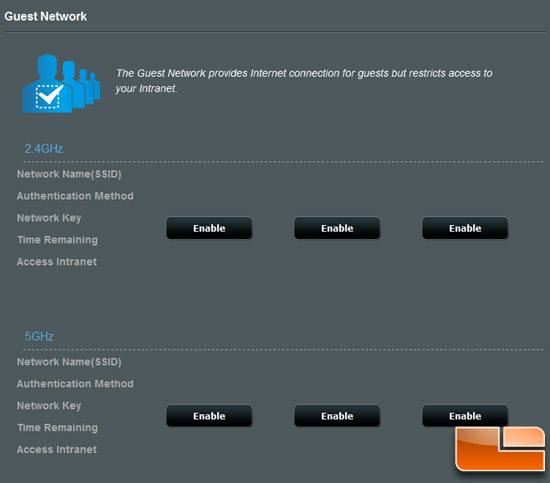Screen dimensions: 550x483
Task: Click Network Key label under 2.4GHz
Action: (49, 218)
